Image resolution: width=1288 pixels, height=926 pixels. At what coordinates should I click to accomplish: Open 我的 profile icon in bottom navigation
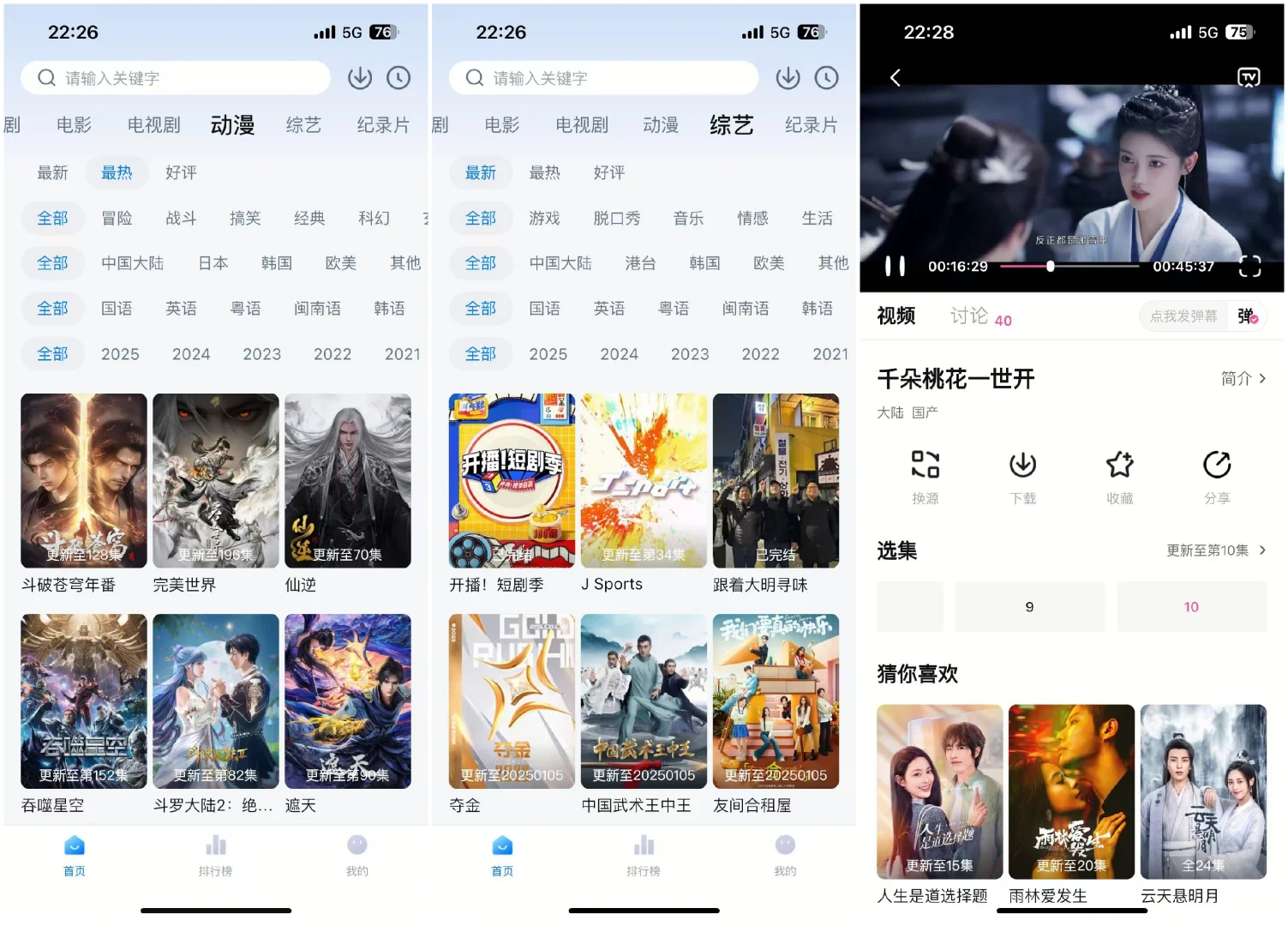[x=356, y=853]
